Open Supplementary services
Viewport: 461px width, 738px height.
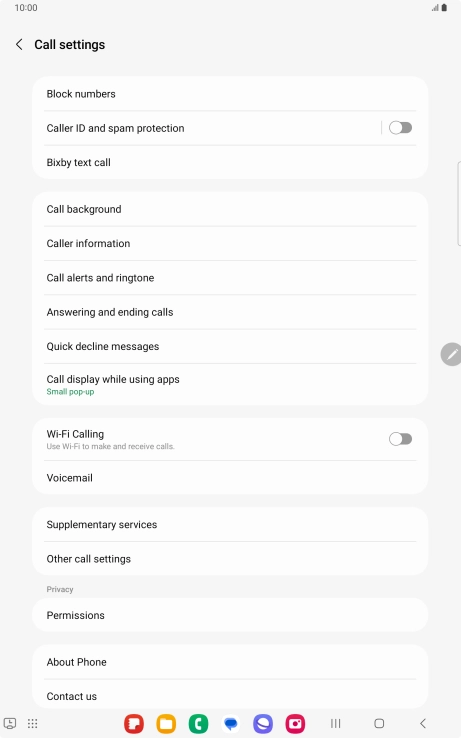point(230,524)
